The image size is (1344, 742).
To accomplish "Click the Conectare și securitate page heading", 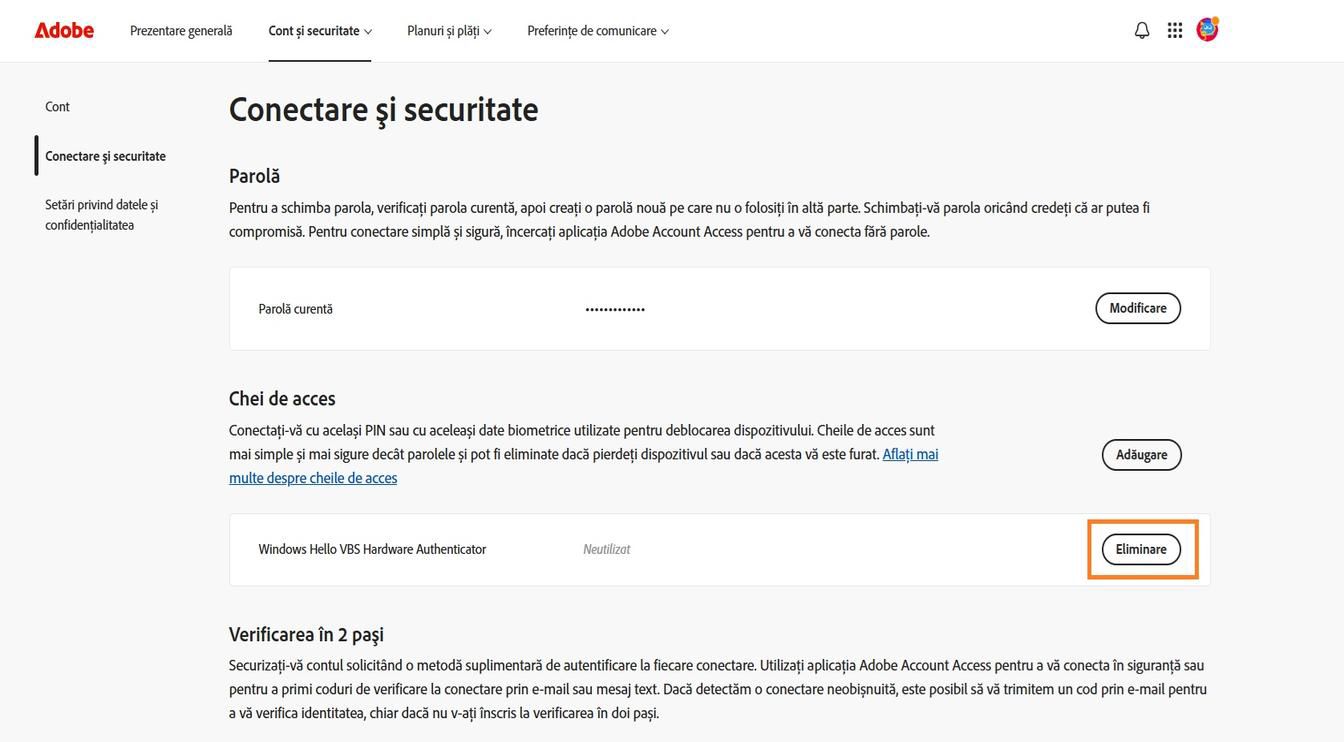I will (x=383, y=109).
